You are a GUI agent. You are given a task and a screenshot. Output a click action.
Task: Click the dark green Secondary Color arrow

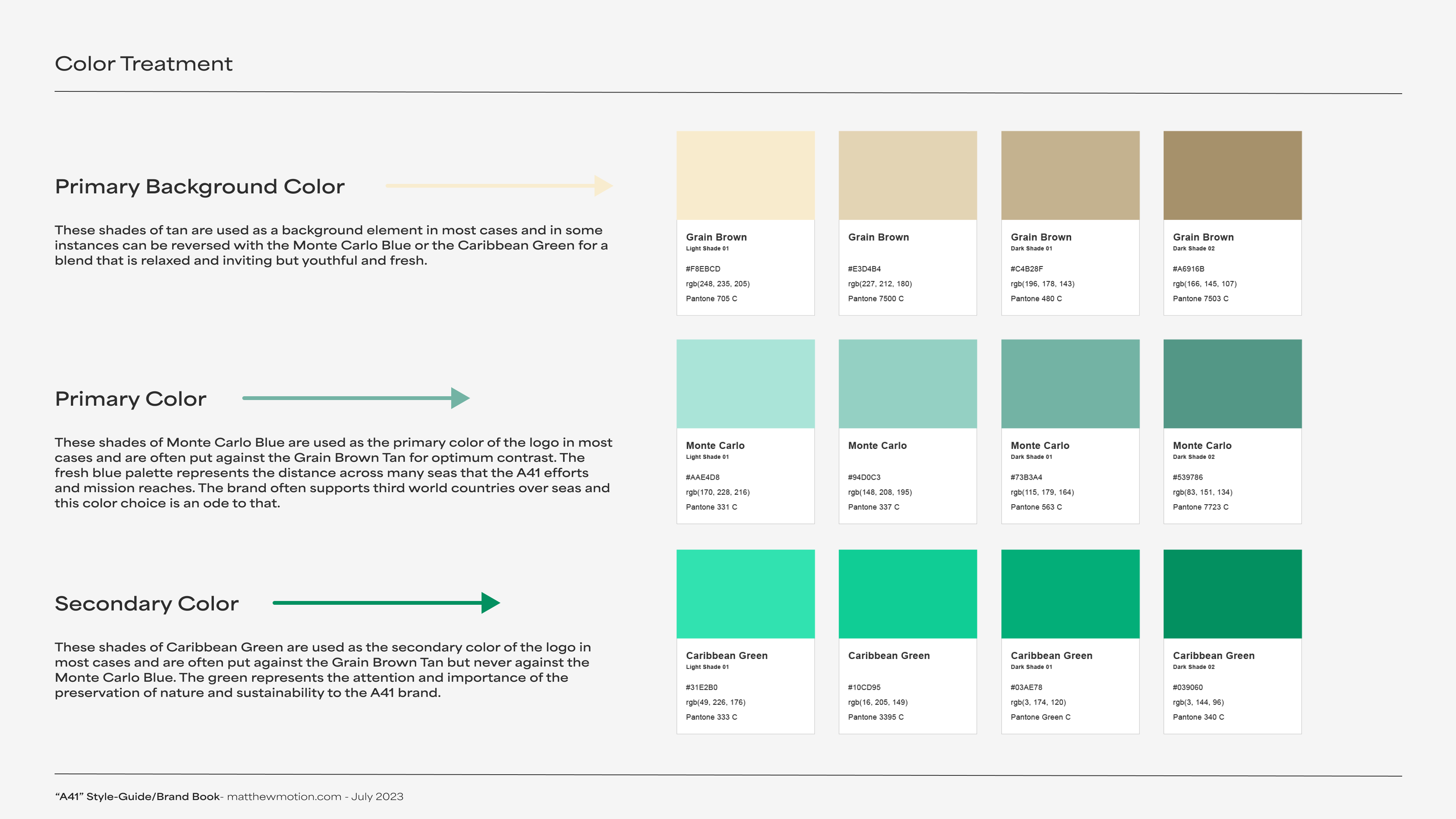(386, 602)
